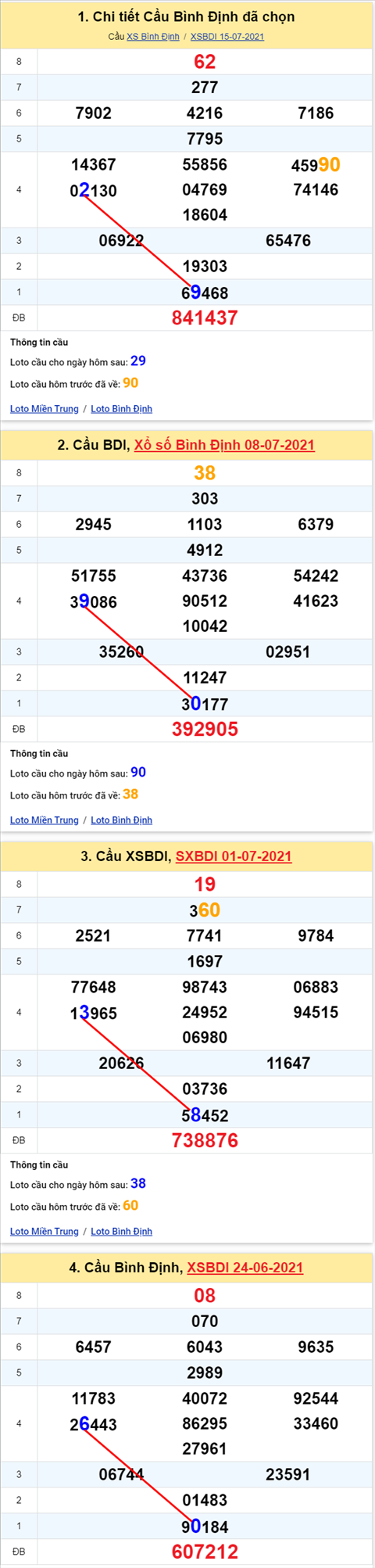Image resolution: width=375 pixels, height=1568 pixels.
Task: Open the XS Bình Định link in header
Action: [153, 37]
